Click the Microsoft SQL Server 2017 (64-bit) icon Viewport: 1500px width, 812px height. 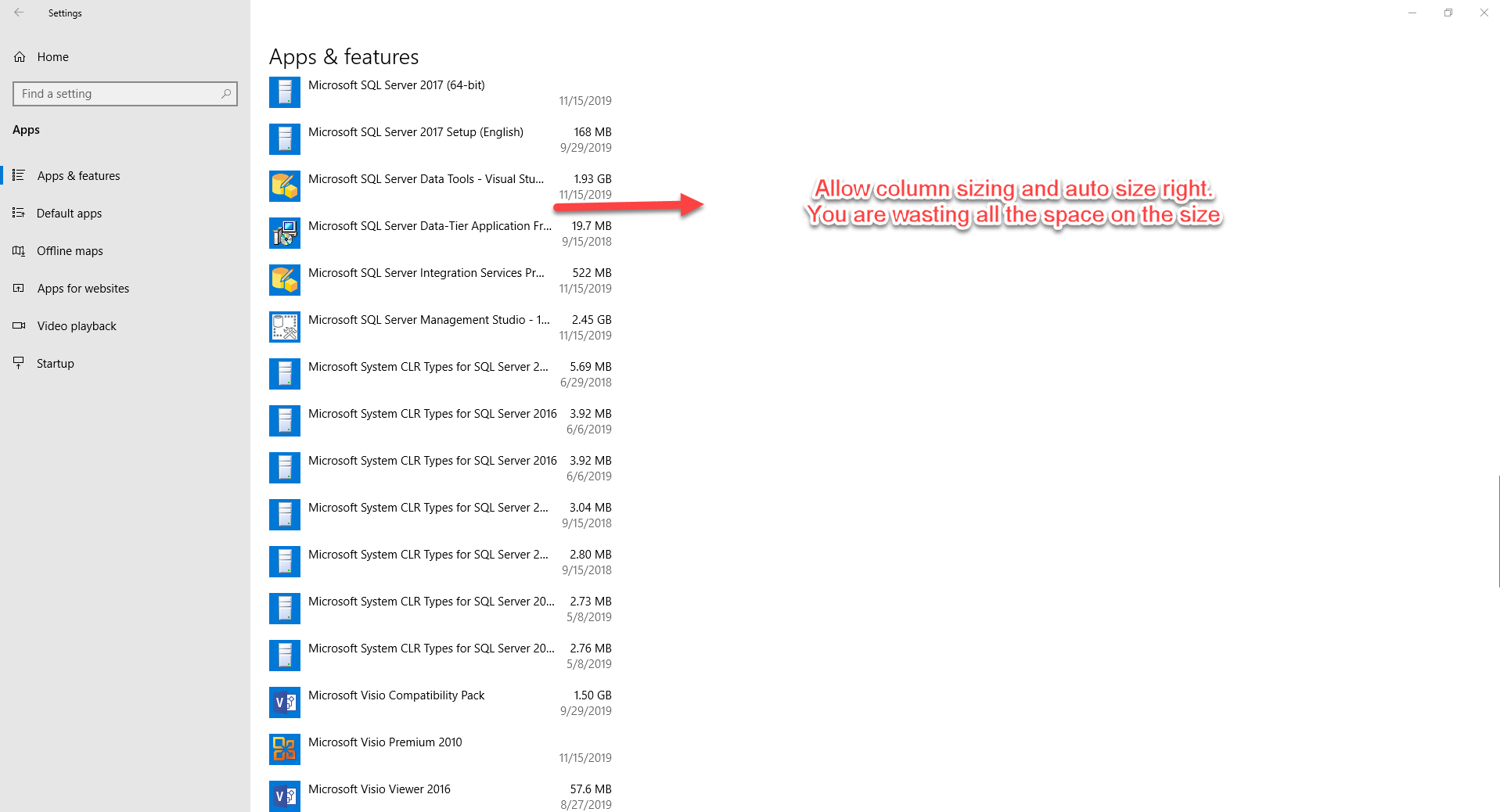pos(285,92)
